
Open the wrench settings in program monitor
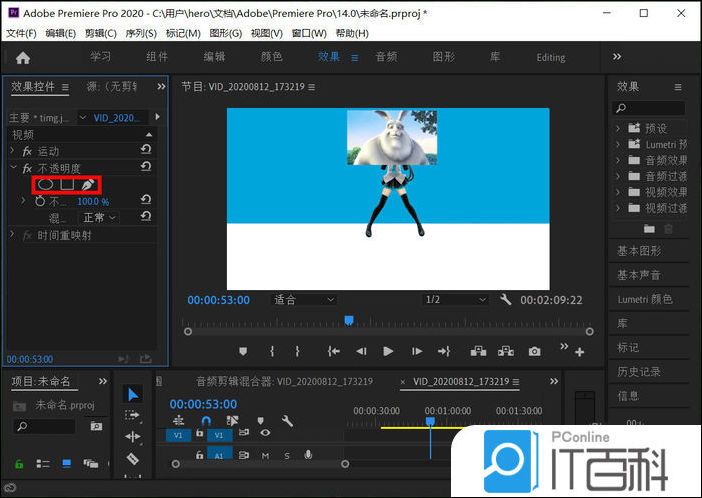pyautogui.click(x=506, y=300)
